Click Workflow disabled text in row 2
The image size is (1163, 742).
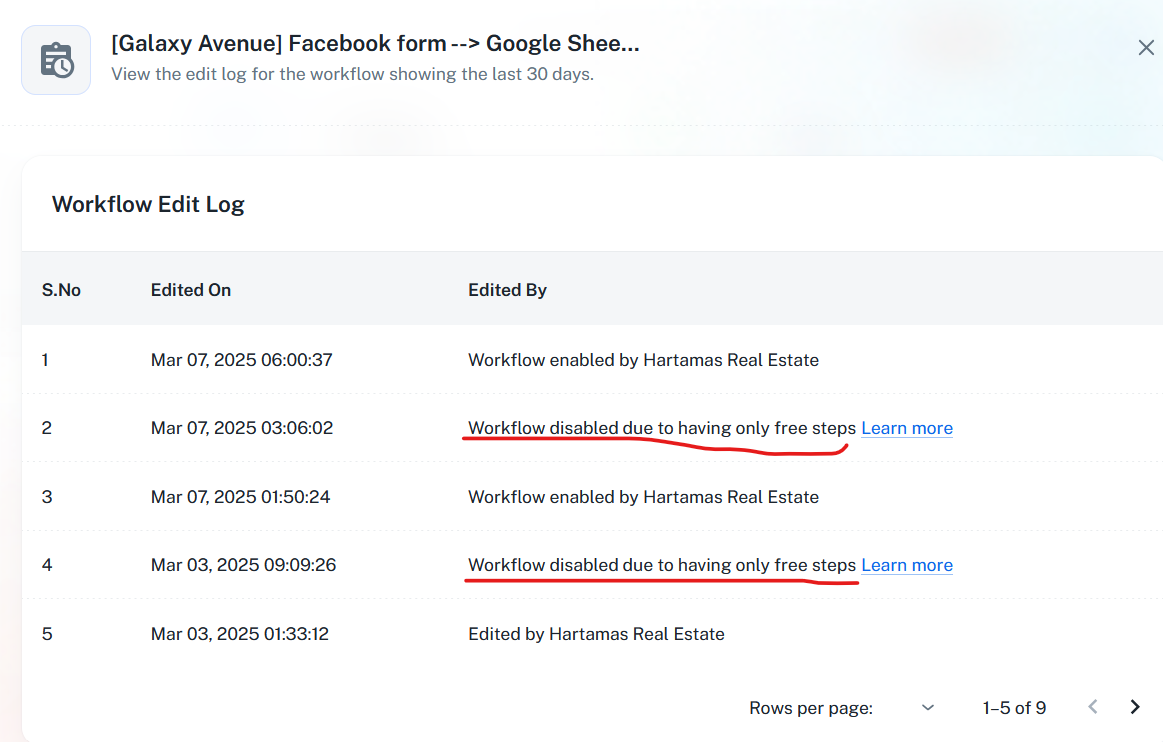coord(662,428)
